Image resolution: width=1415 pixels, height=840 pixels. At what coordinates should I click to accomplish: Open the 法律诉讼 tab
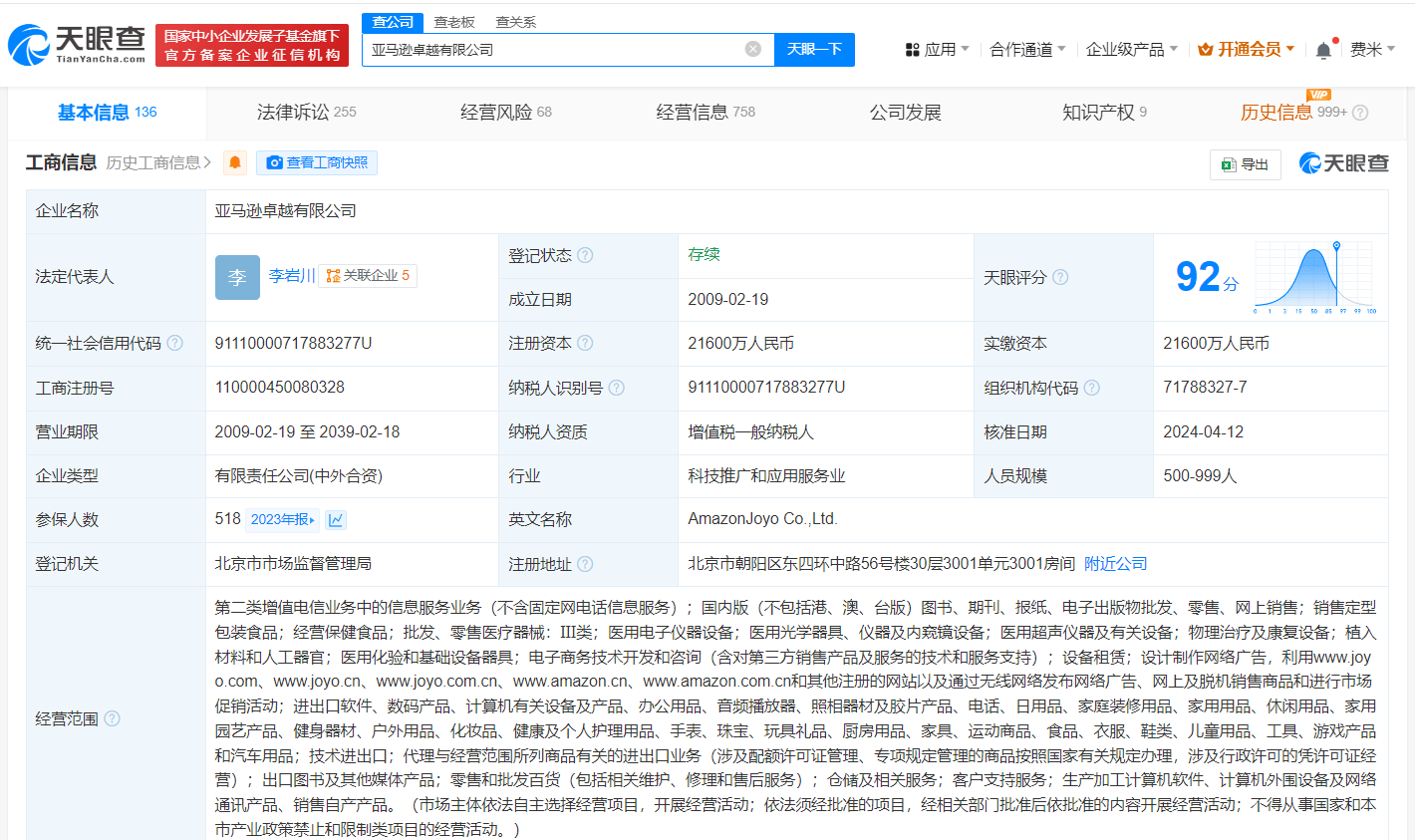pyautogui.click(x=306, y=113)
